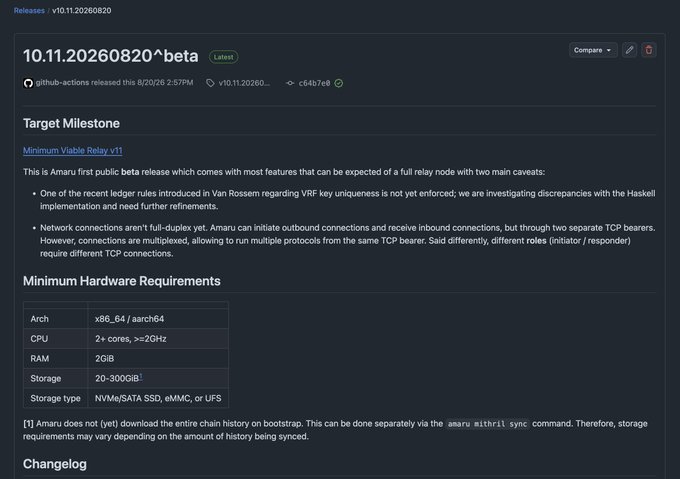Click the bold word 'beta' in the intro

(x=130, y=172)
